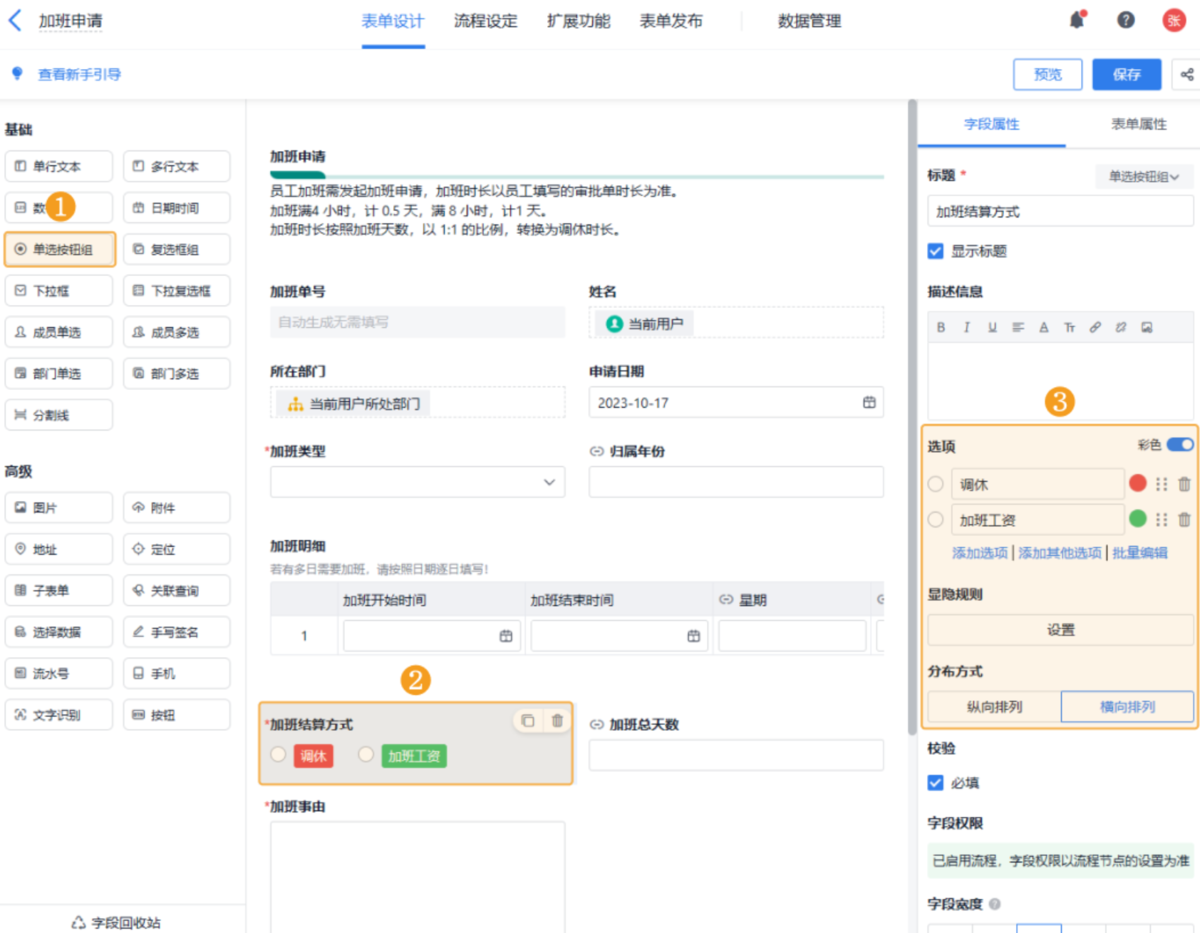This screenshot has width=1200, height=933.
Task: Click the share icon beside 保存
Action: pos(1187,75)
